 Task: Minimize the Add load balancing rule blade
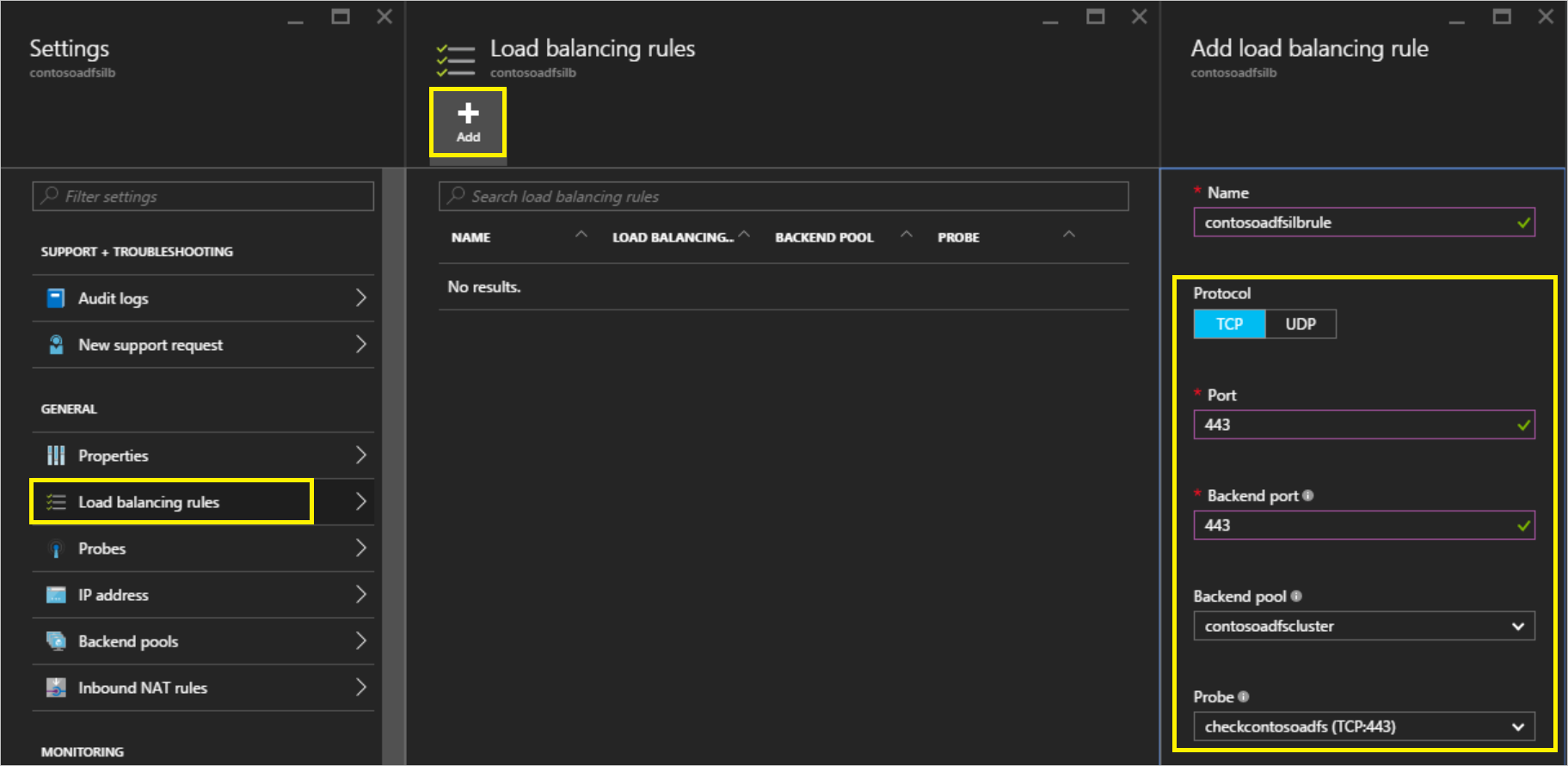1456,21
